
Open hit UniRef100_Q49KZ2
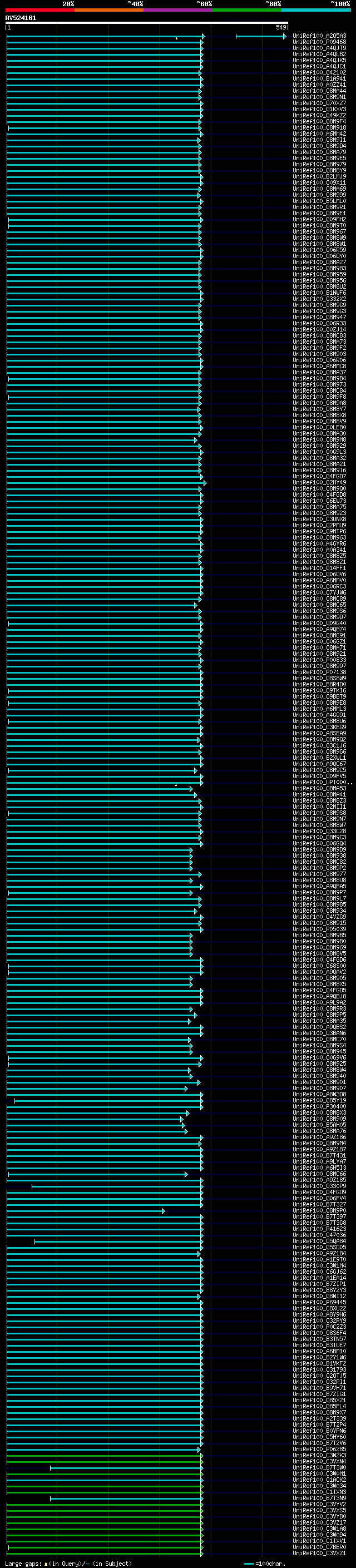click(x=319, y=116)
